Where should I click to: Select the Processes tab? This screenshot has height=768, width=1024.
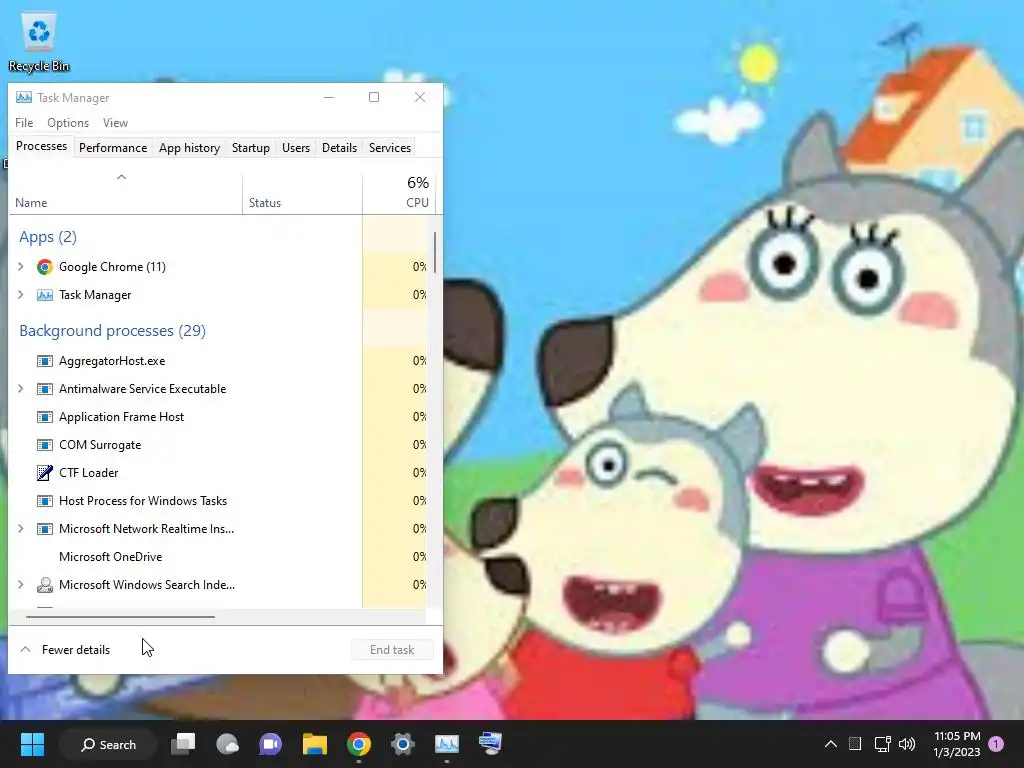click(41, 146)
